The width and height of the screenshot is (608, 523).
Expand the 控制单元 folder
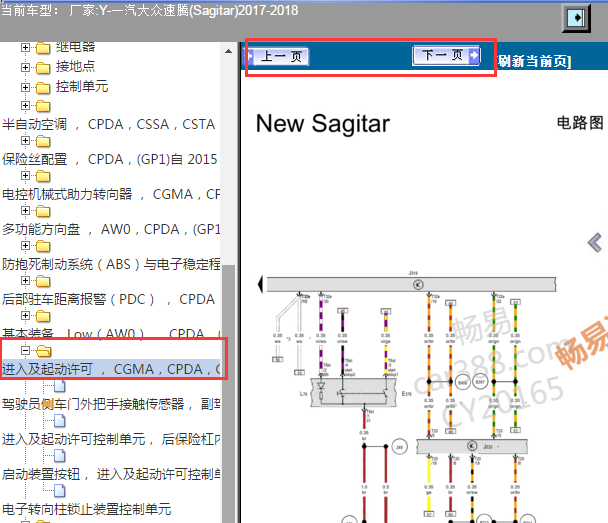pos(25,87)
